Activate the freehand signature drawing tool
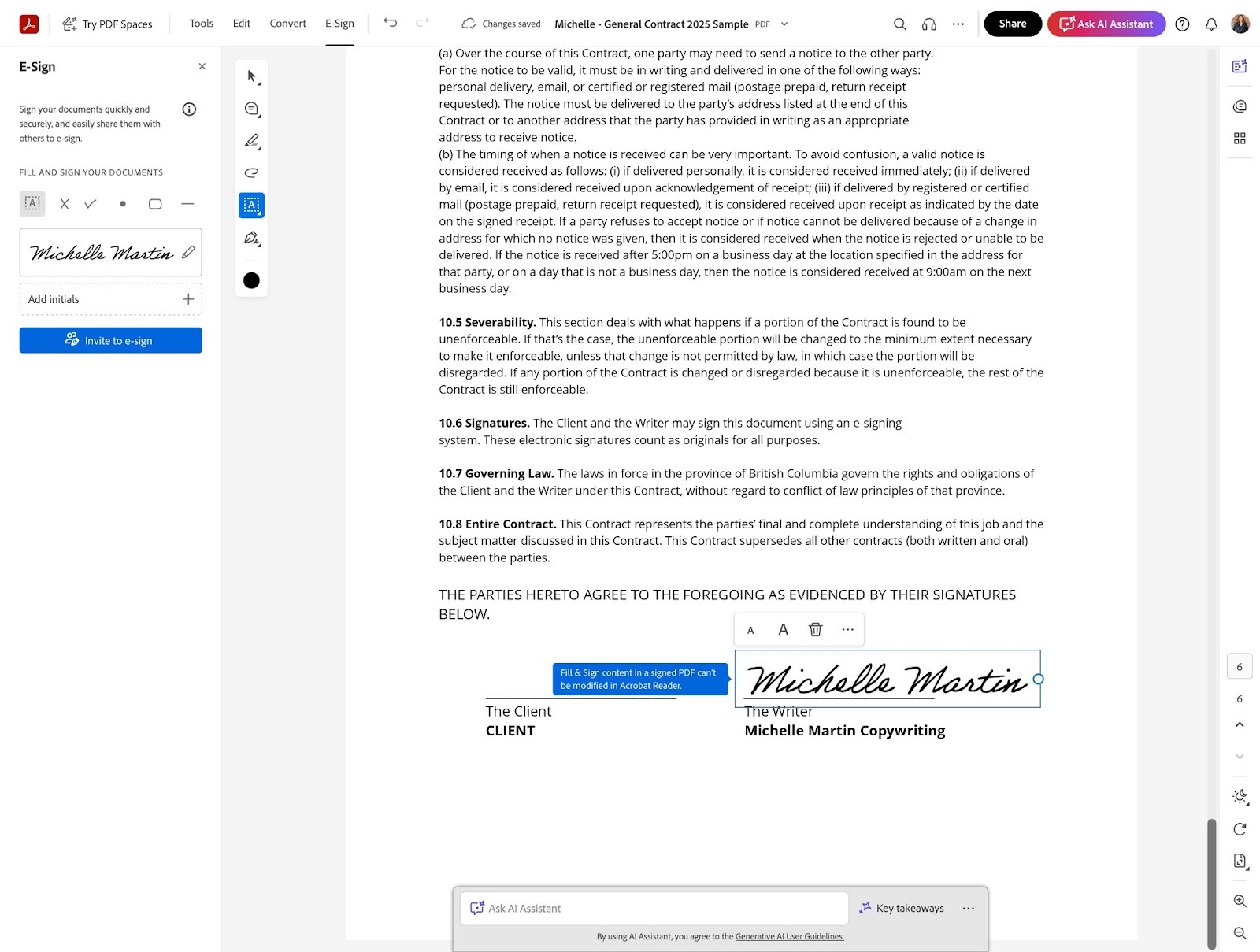Screen dimensions: 1260x952 point(251,173)
